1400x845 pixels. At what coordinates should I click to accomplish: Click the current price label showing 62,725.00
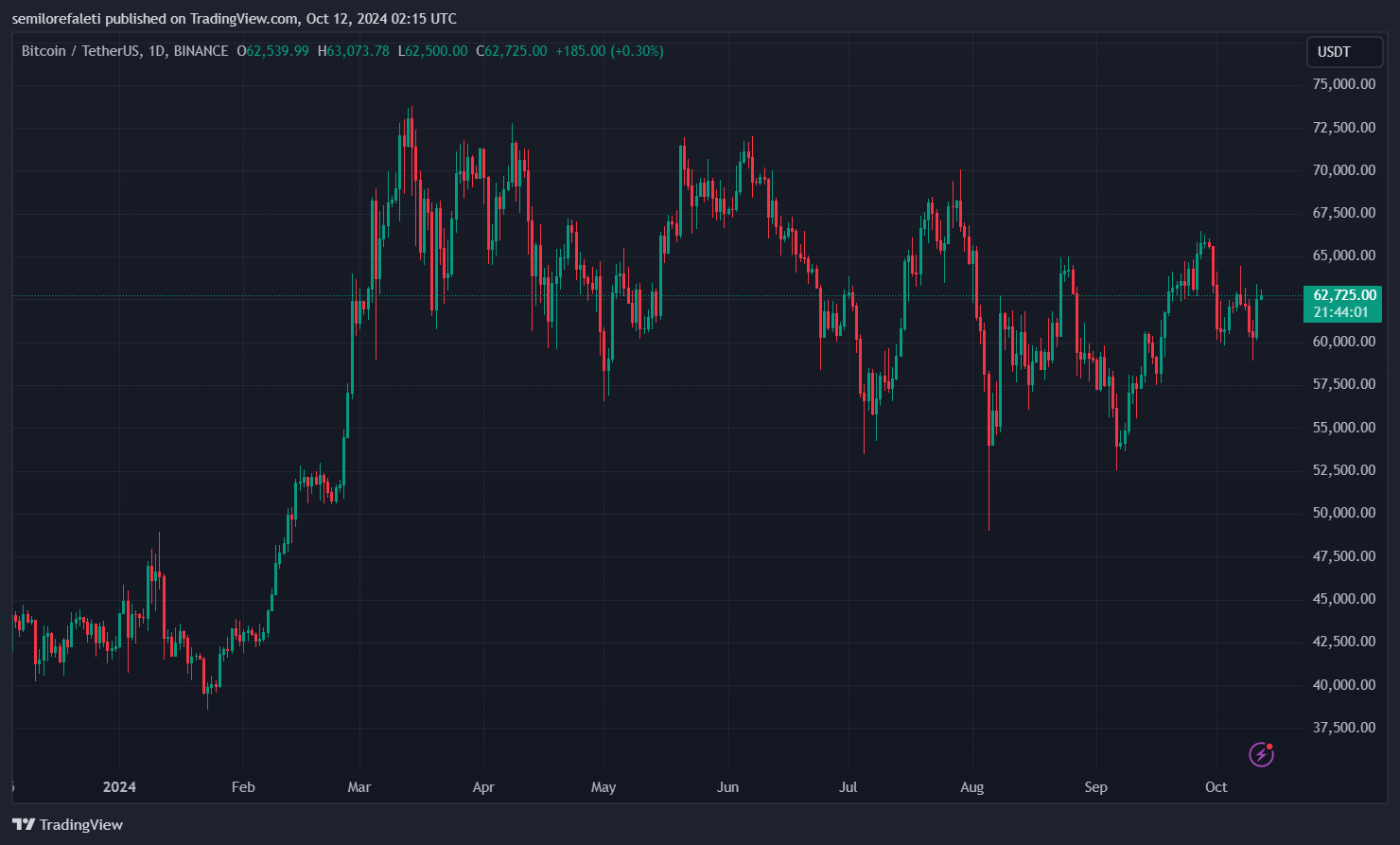[x=1343, y=294]
